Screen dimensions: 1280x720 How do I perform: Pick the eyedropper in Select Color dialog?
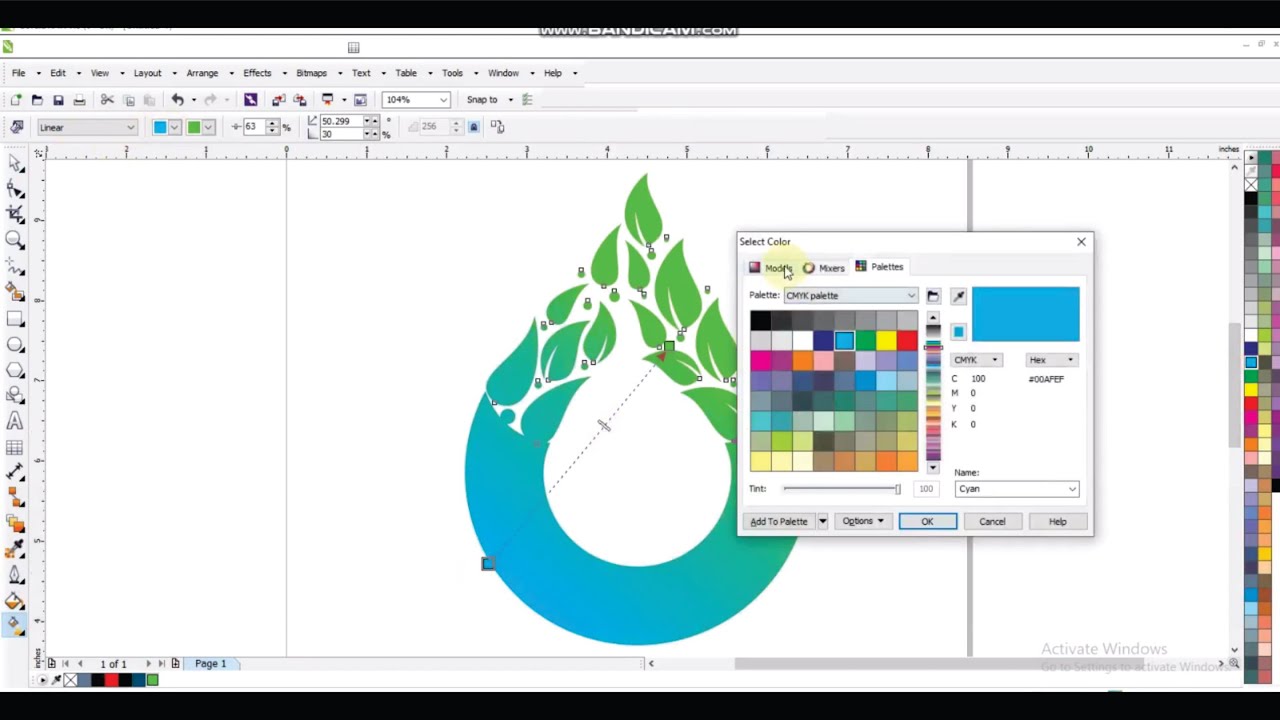[x=958, y=296]
